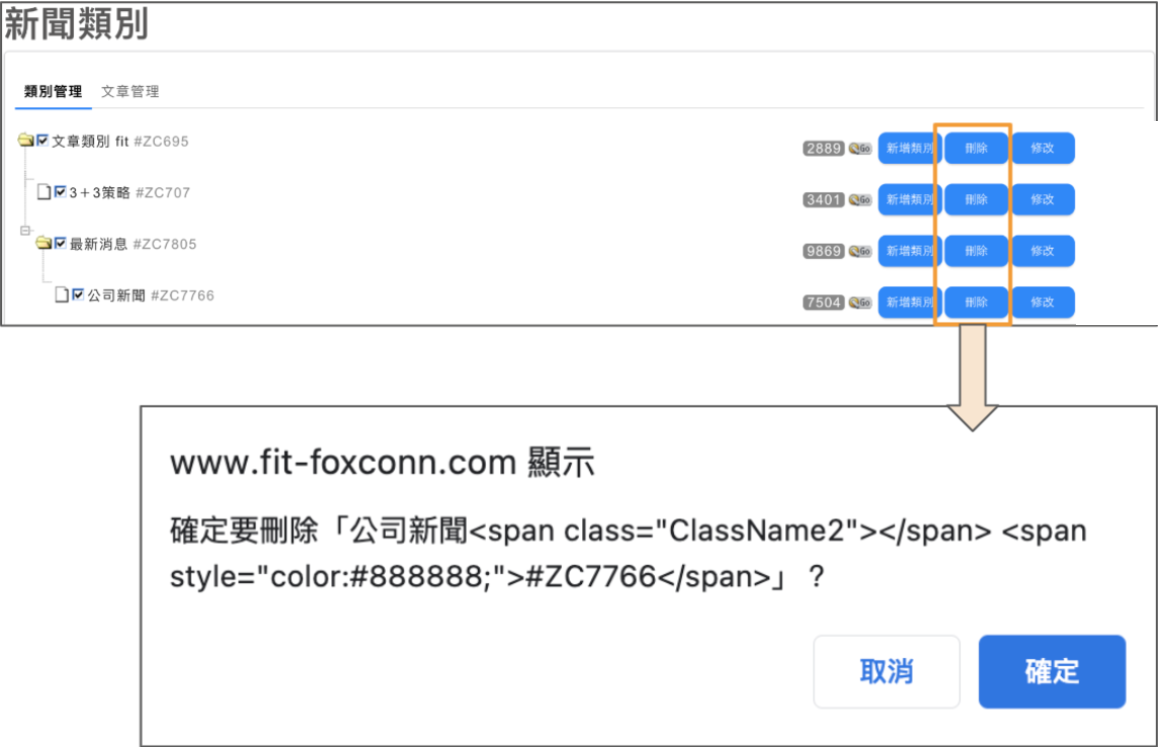Click the Go icon beside count 9869
The width and height of the screenshot is (1160, 750).
tap(860, 251)
